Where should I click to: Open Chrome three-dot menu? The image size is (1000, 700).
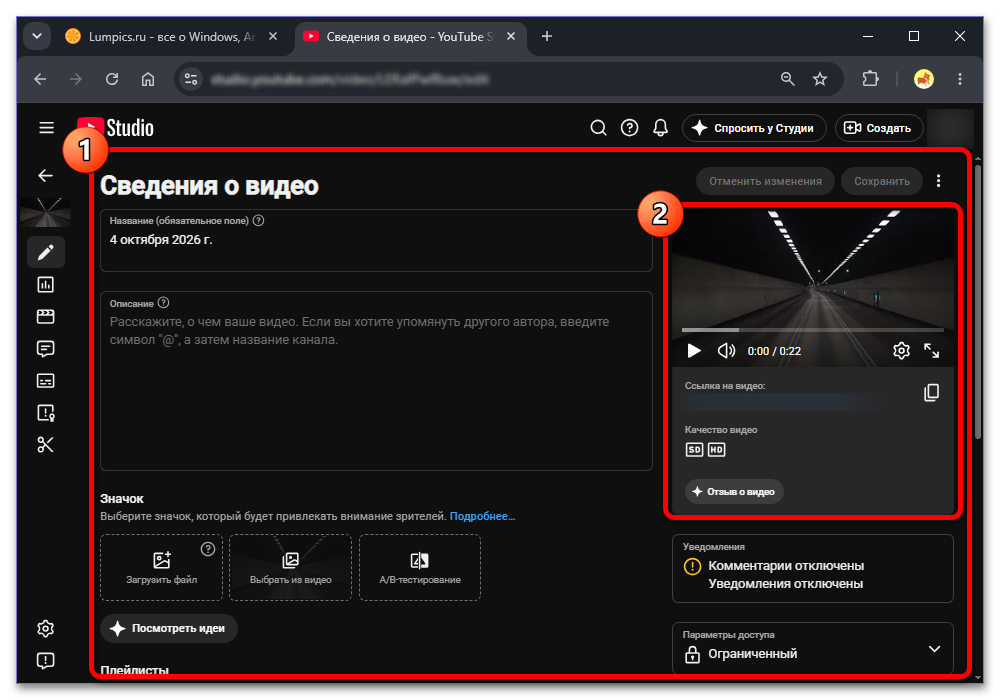(960, 79)
